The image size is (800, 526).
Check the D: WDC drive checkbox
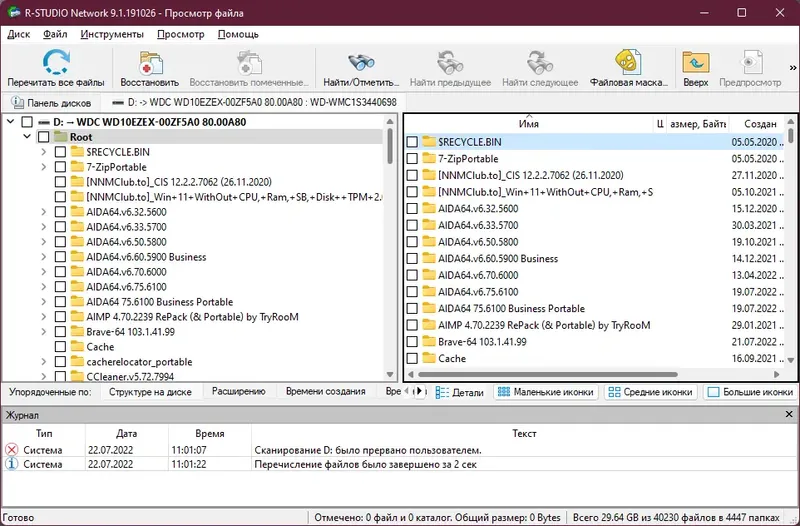(27, 122)
